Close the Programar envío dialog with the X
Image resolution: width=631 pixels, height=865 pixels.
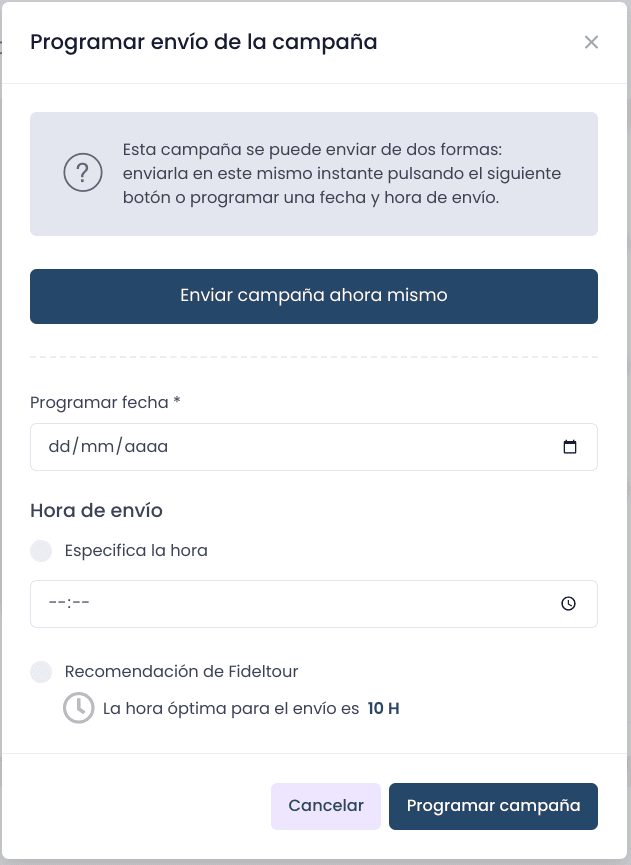(x=591, y=42)
